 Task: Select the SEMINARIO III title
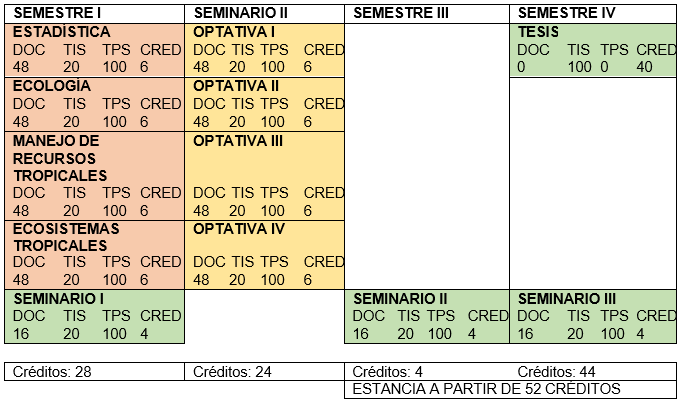[567, 298]
